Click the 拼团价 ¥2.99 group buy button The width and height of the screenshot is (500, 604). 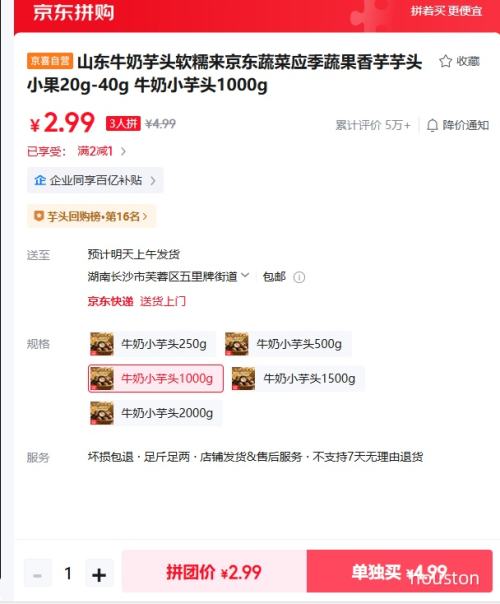[x=214, y=571]
